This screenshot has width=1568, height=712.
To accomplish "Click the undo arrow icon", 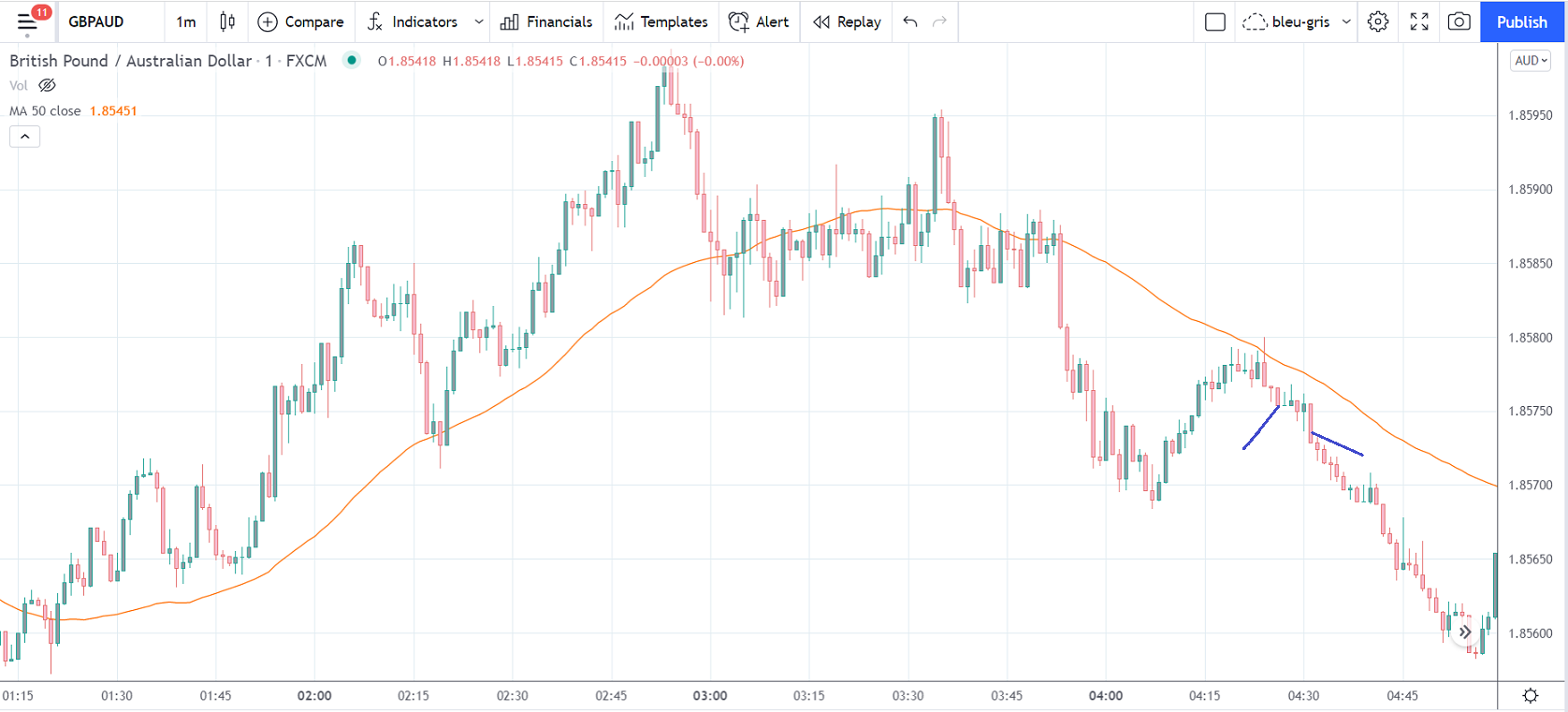I will 910,22.
